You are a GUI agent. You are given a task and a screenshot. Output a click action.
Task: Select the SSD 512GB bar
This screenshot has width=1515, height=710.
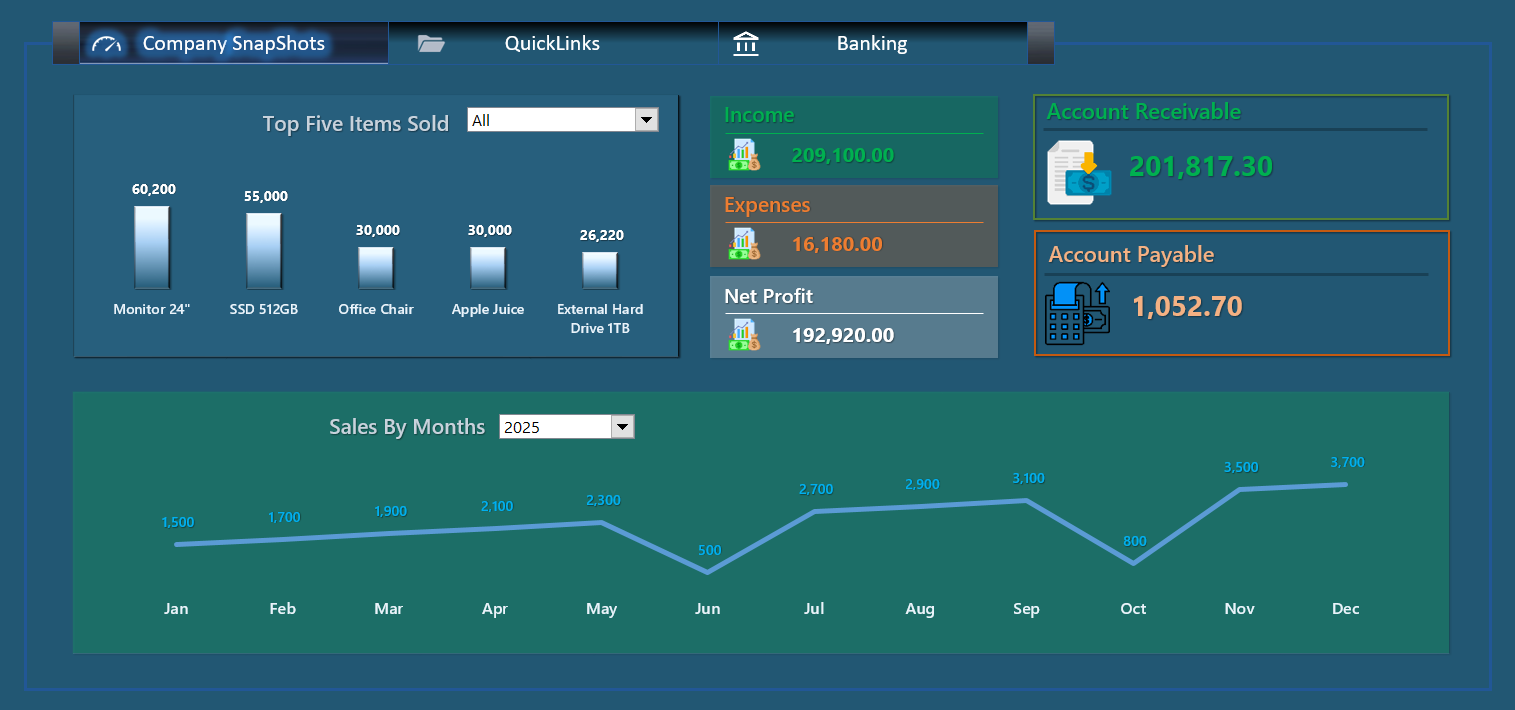[x=264, y=251]
